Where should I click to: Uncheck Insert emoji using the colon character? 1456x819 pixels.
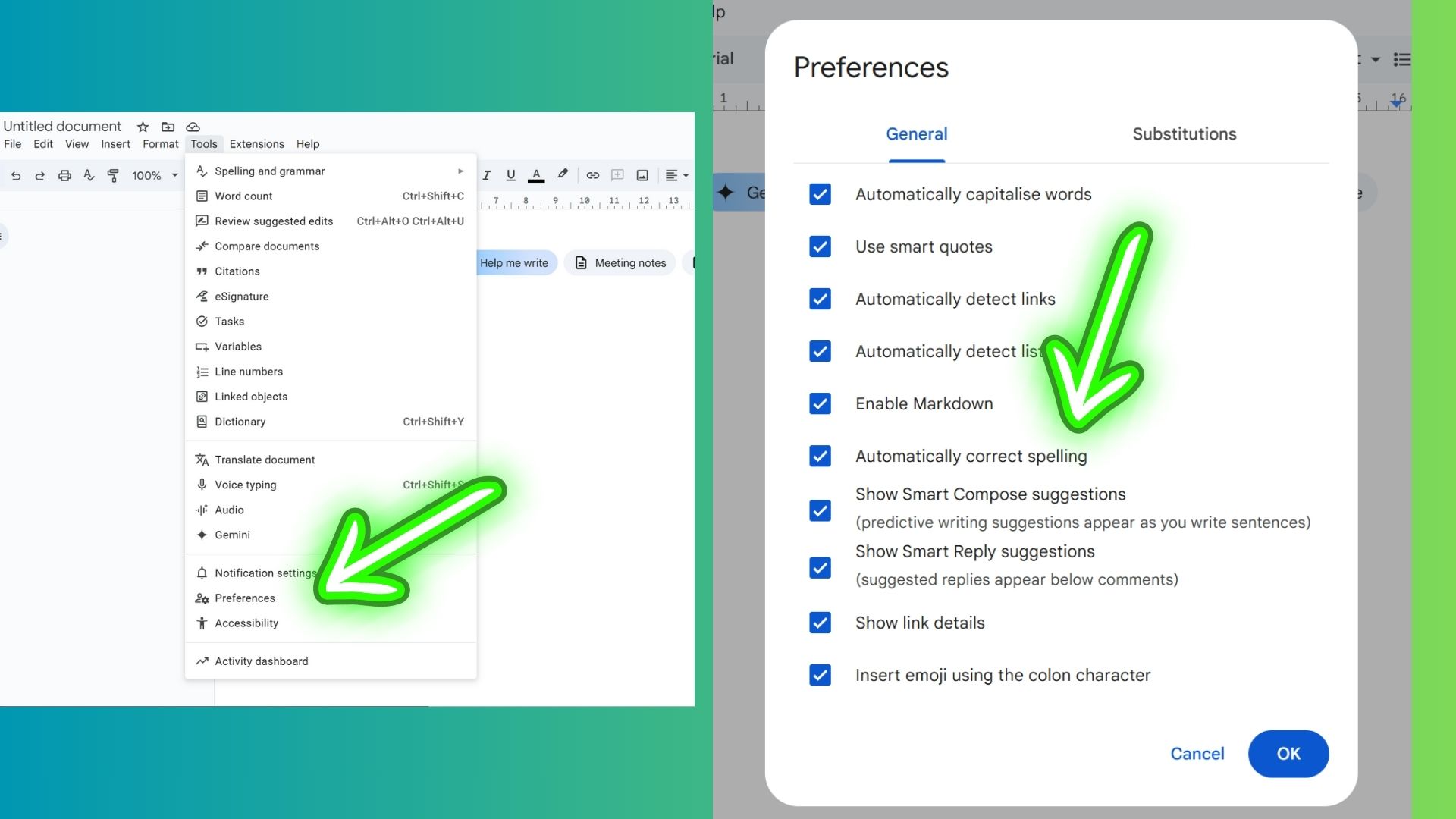[820, 675]
